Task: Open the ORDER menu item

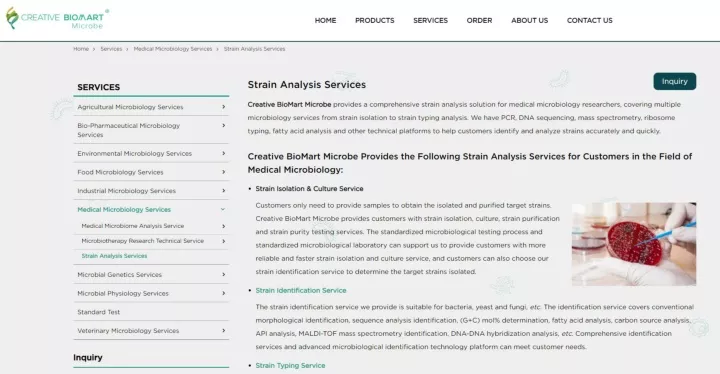Action: [479, 21]
